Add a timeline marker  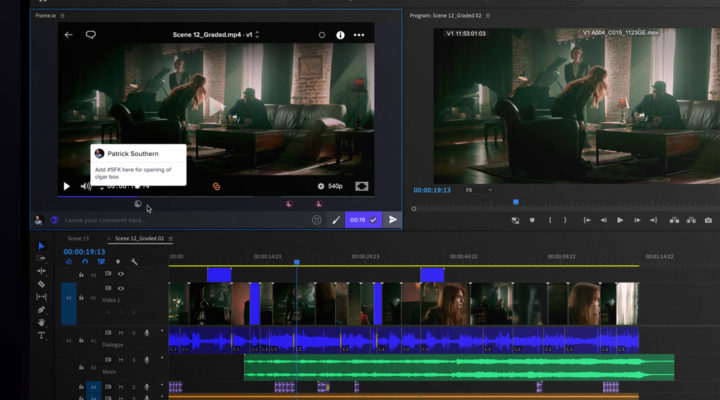click(x=118, y=261)
